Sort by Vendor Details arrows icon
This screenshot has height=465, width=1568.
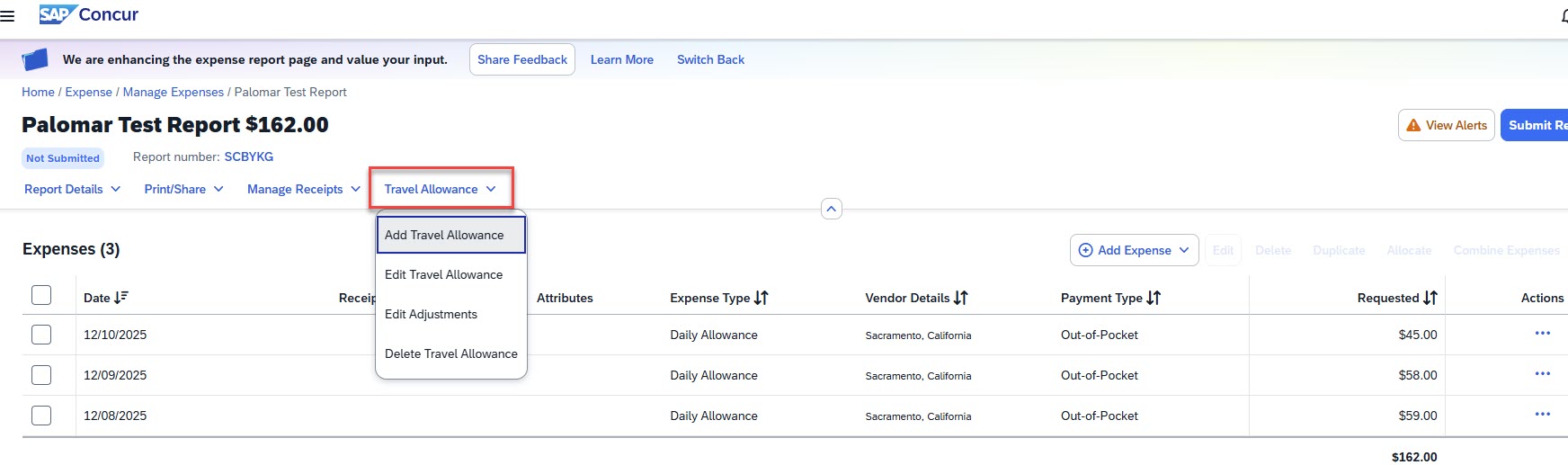click(x=960, y=298)
